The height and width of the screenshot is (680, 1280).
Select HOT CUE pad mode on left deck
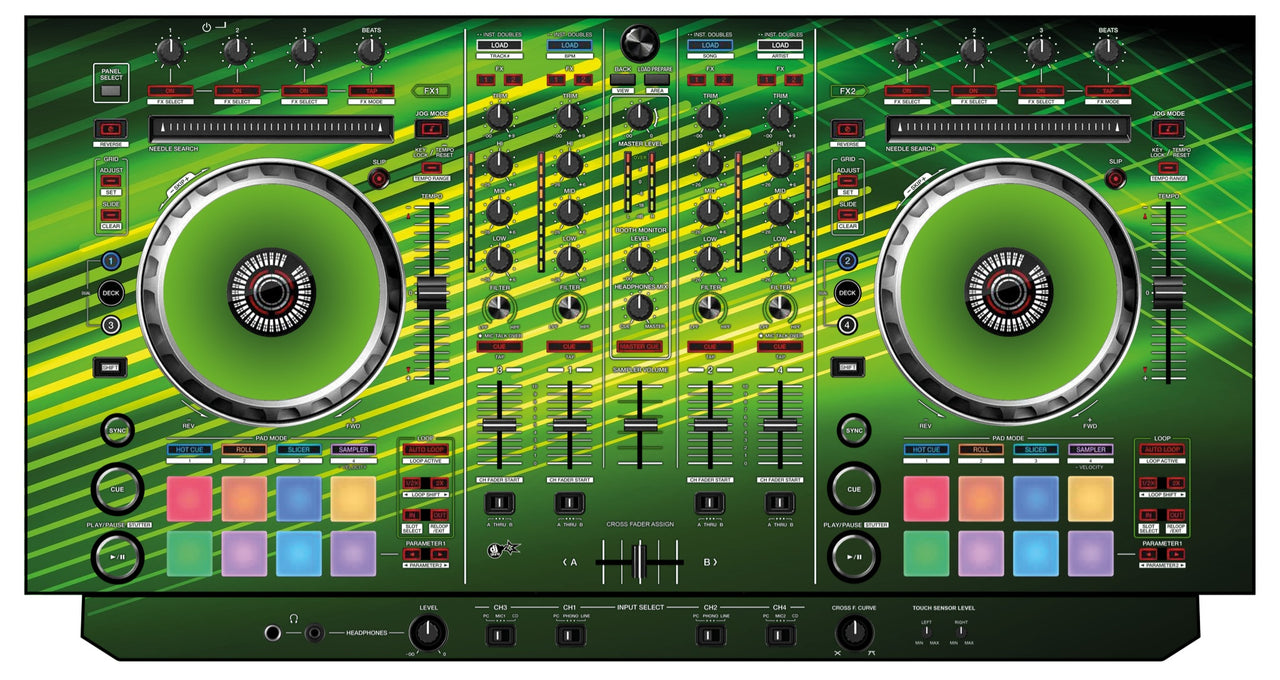tap(189, 450)
